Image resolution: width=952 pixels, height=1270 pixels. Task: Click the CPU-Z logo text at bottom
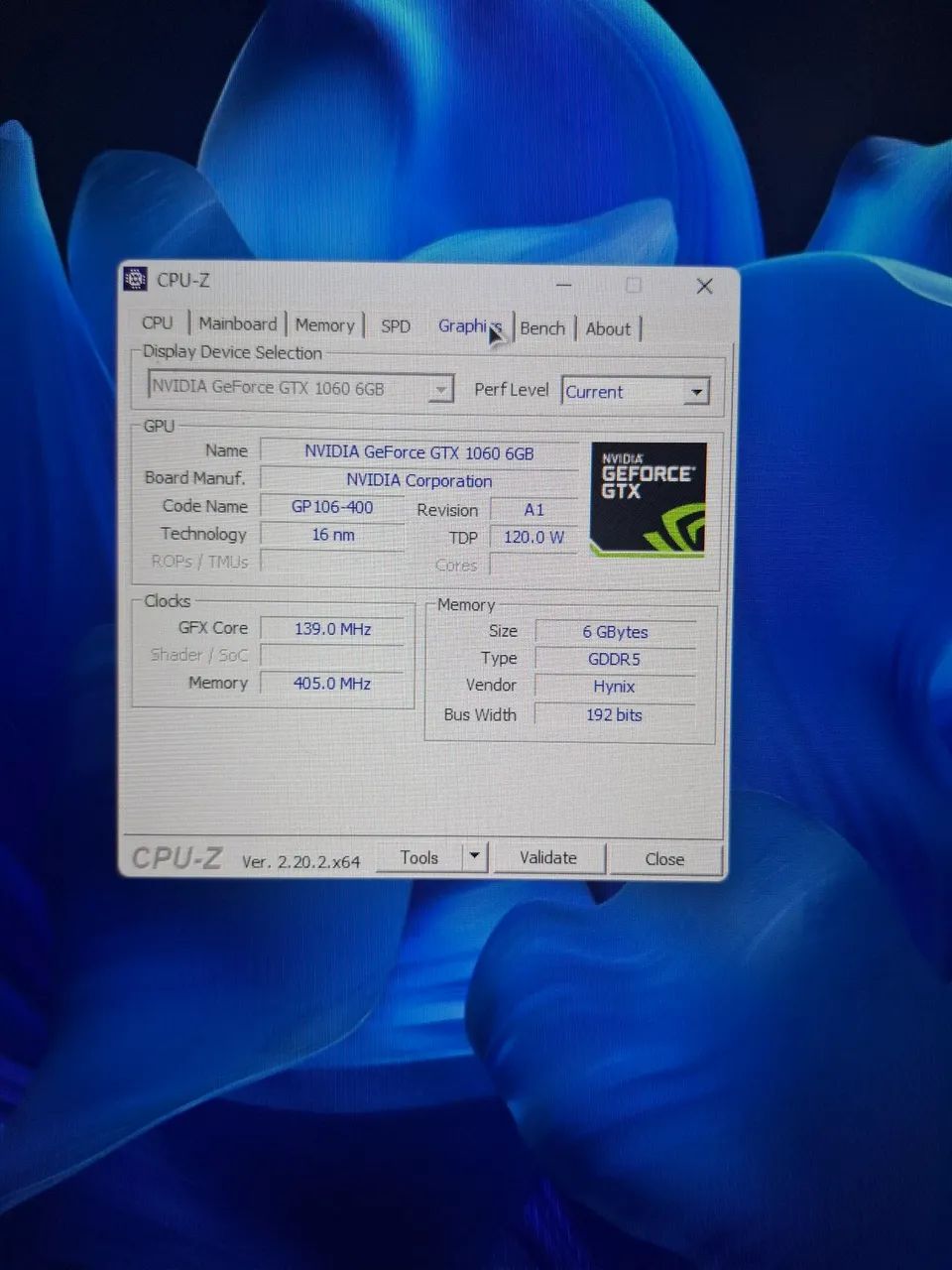(177, 857)
